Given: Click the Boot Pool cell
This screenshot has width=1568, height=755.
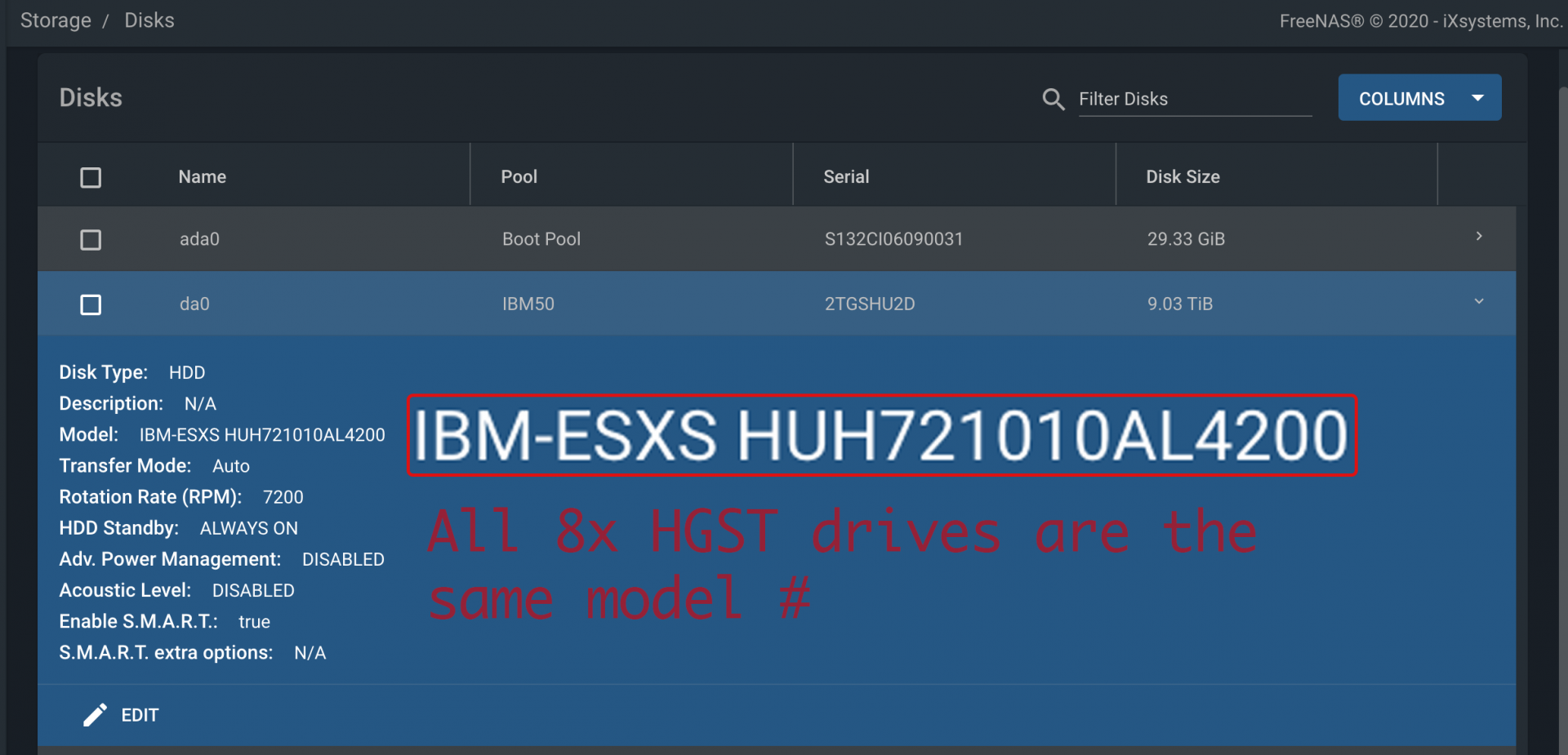Looking at the screenshot, I should (x=541, y=239).
